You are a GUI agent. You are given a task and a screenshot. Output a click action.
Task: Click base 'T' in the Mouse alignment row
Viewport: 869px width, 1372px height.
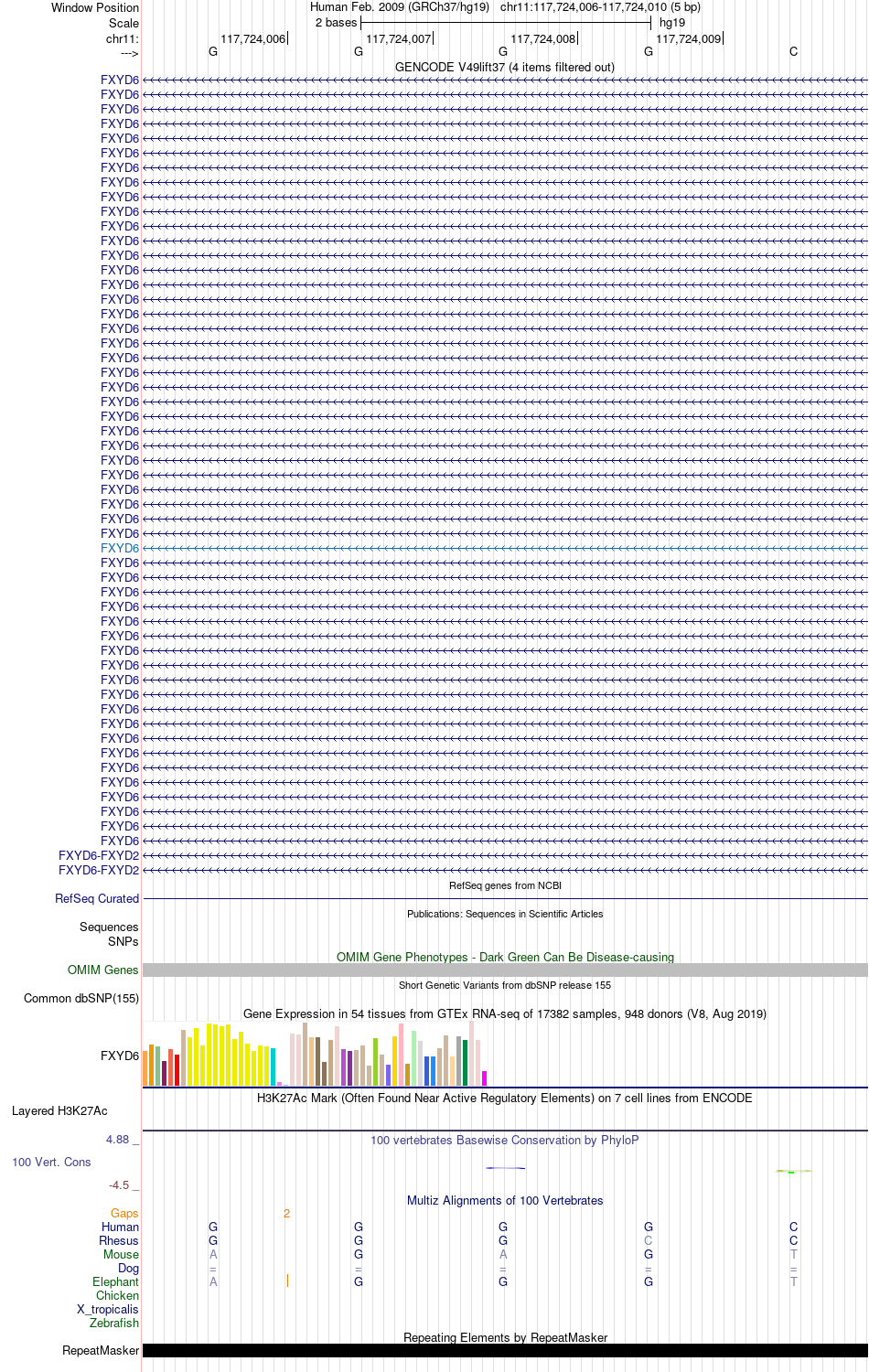(794, 1255)
